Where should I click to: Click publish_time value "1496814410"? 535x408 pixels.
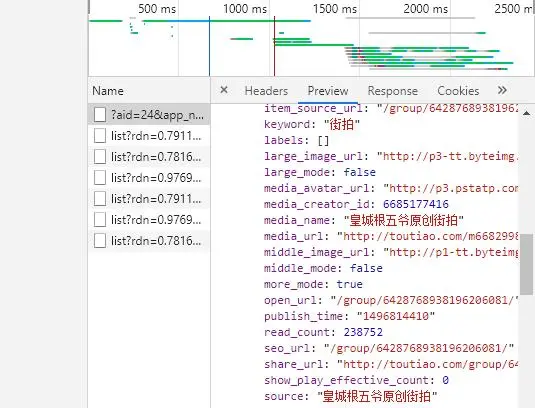point(396,316)
